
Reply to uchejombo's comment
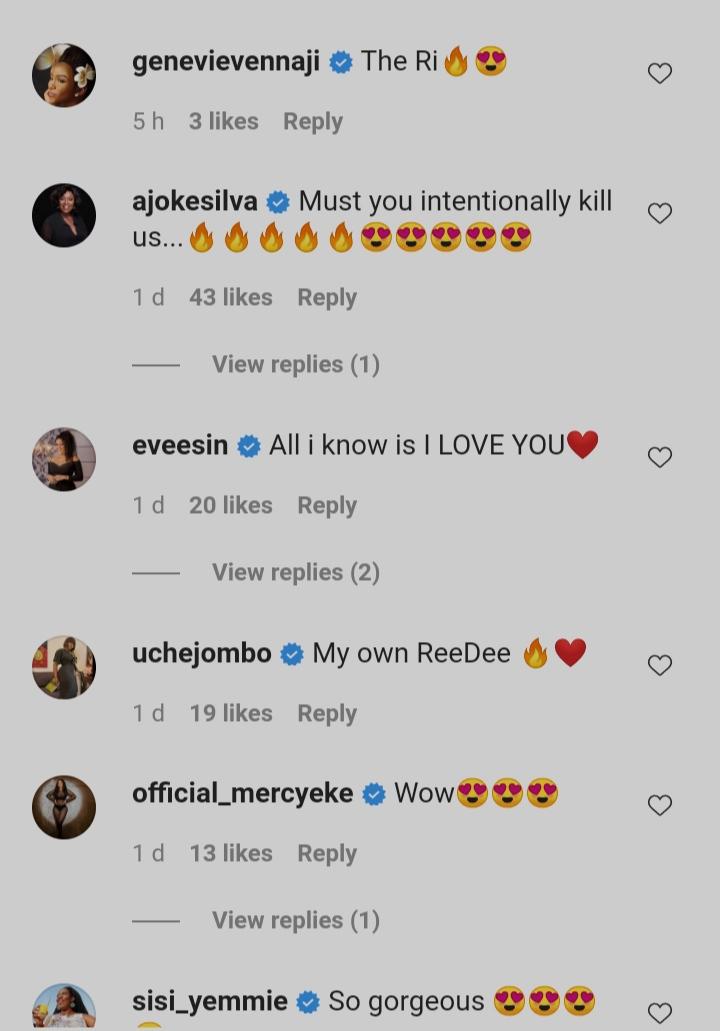click(326, 714)
